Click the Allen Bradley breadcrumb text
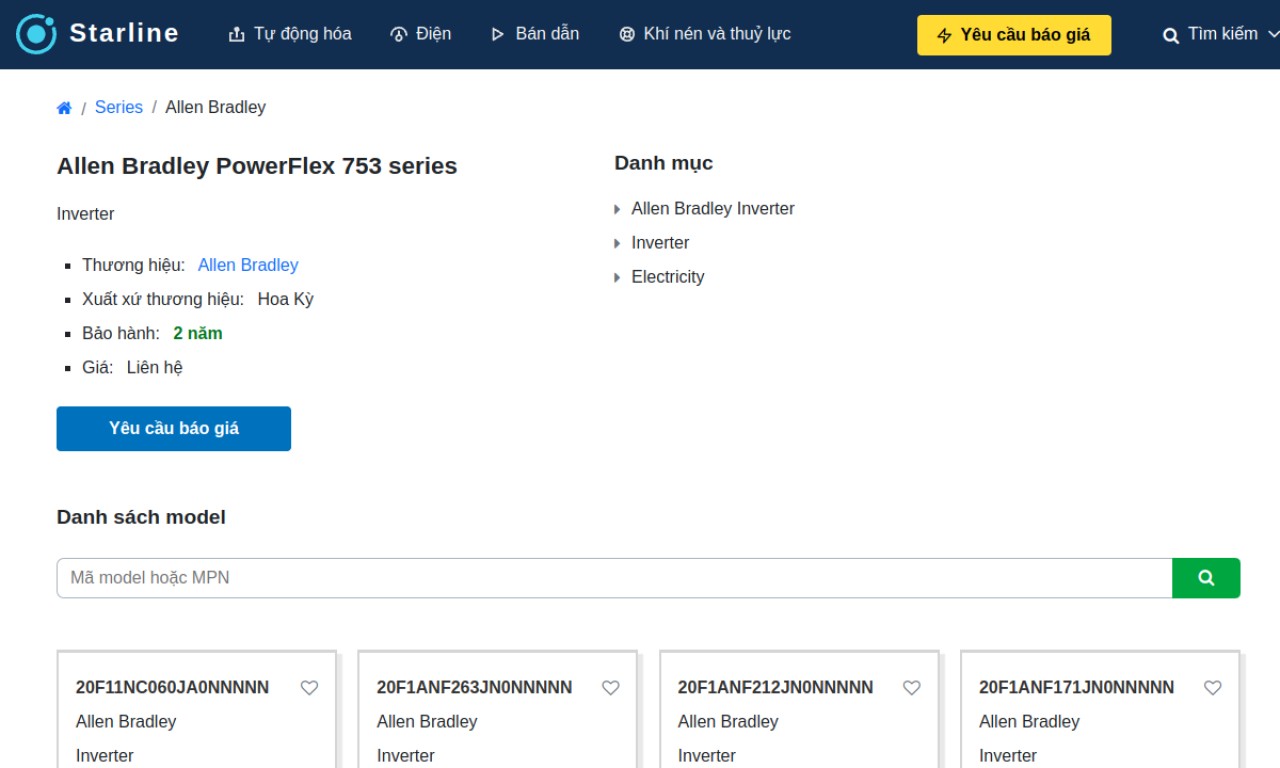This screenshot has height=768, width=1280. point(215,107)
